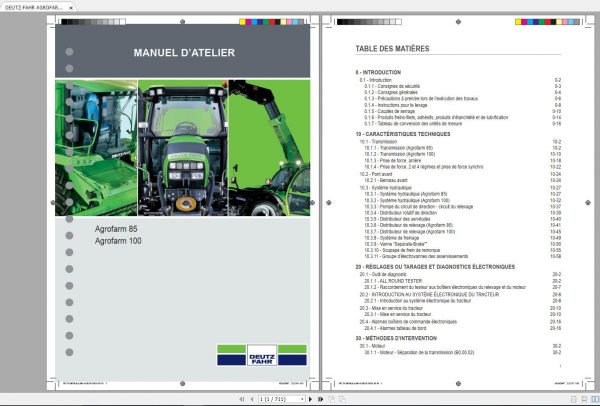This screenshot has width=600, height=406.
Task: Open entry 10.3.10 Soupape de frein de remorque
Action: point(402,250)
